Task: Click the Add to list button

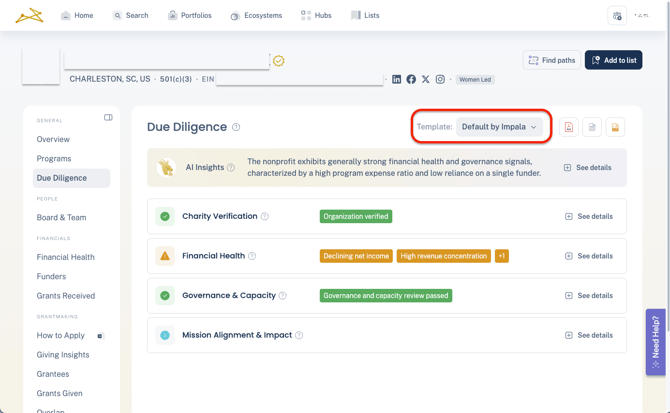Action: tap(613, 60)
